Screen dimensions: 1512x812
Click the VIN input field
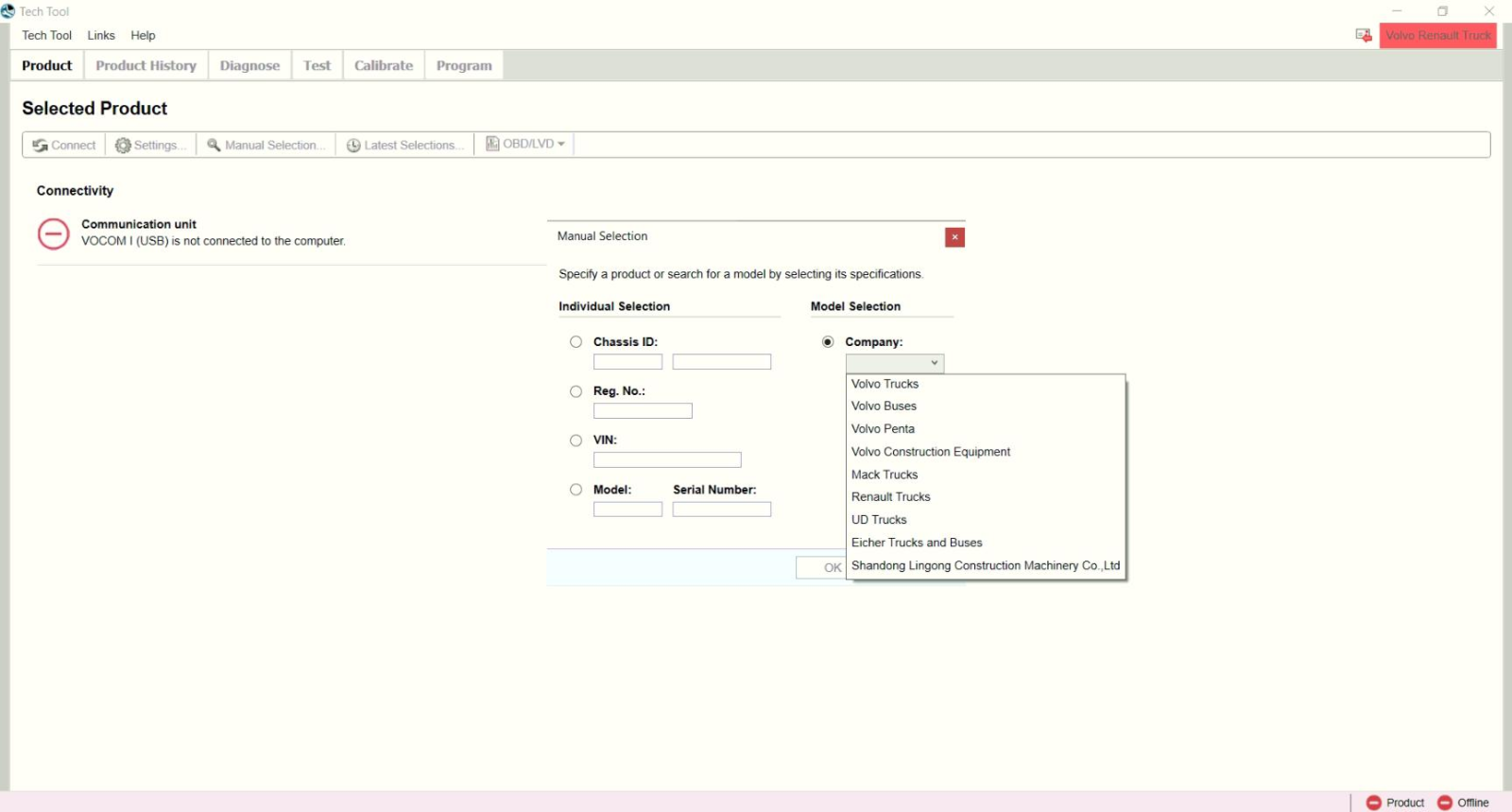[x=667, y=460]
